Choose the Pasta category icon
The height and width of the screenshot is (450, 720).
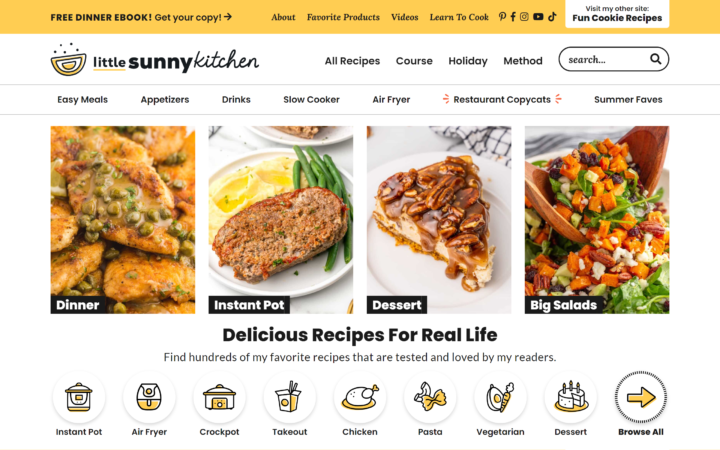tap(430, 397)
